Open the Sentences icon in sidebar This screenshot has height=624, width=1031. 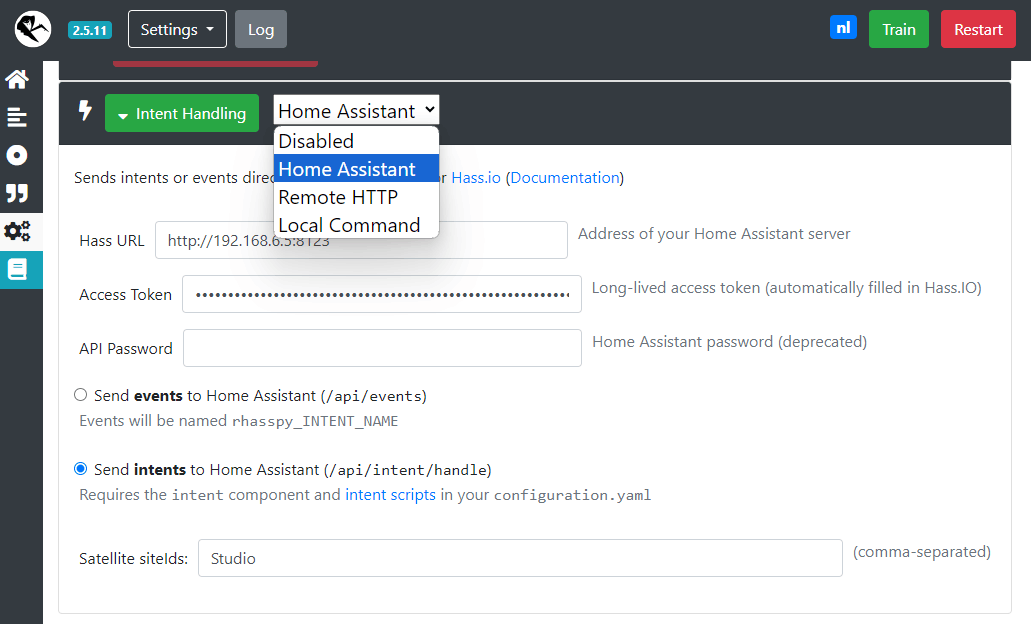tap(17, 118)
